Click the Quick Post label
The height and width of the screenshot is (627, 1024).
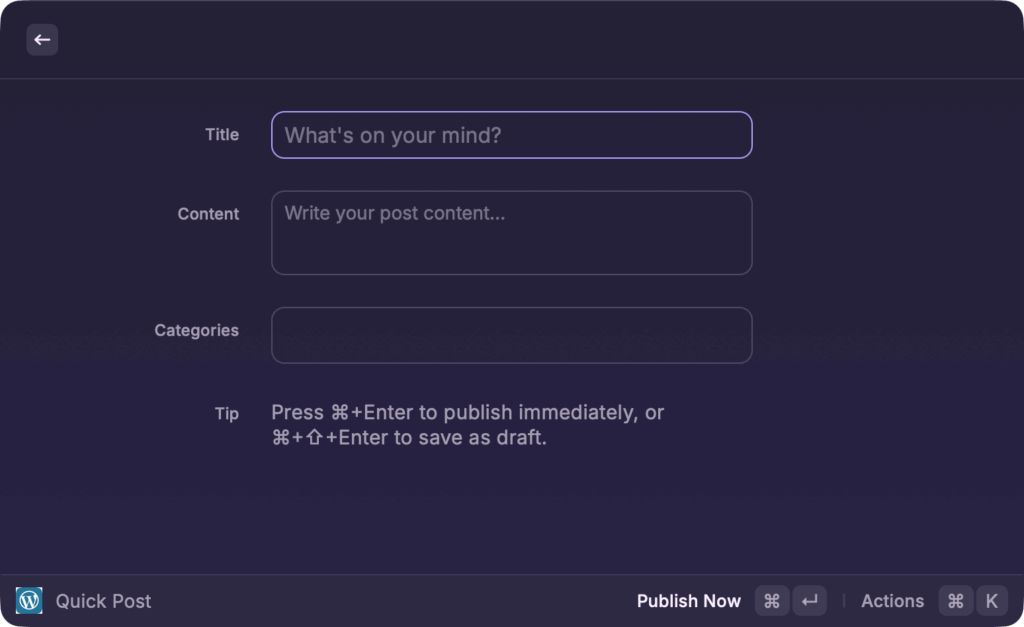[x=103, y=600]
